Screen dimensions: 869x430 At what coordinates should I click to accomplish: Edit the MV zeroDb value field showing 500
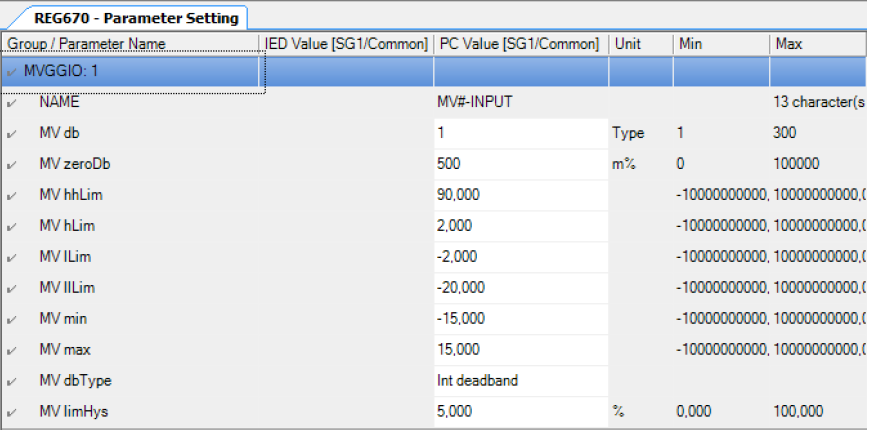pyautogui.click(x=521, y=164)
